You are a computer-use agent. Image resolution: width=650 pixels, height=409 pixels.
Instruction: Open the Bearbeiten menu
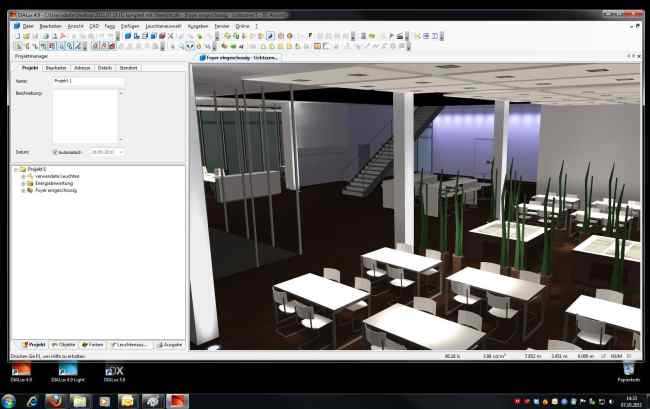point(50,26)
